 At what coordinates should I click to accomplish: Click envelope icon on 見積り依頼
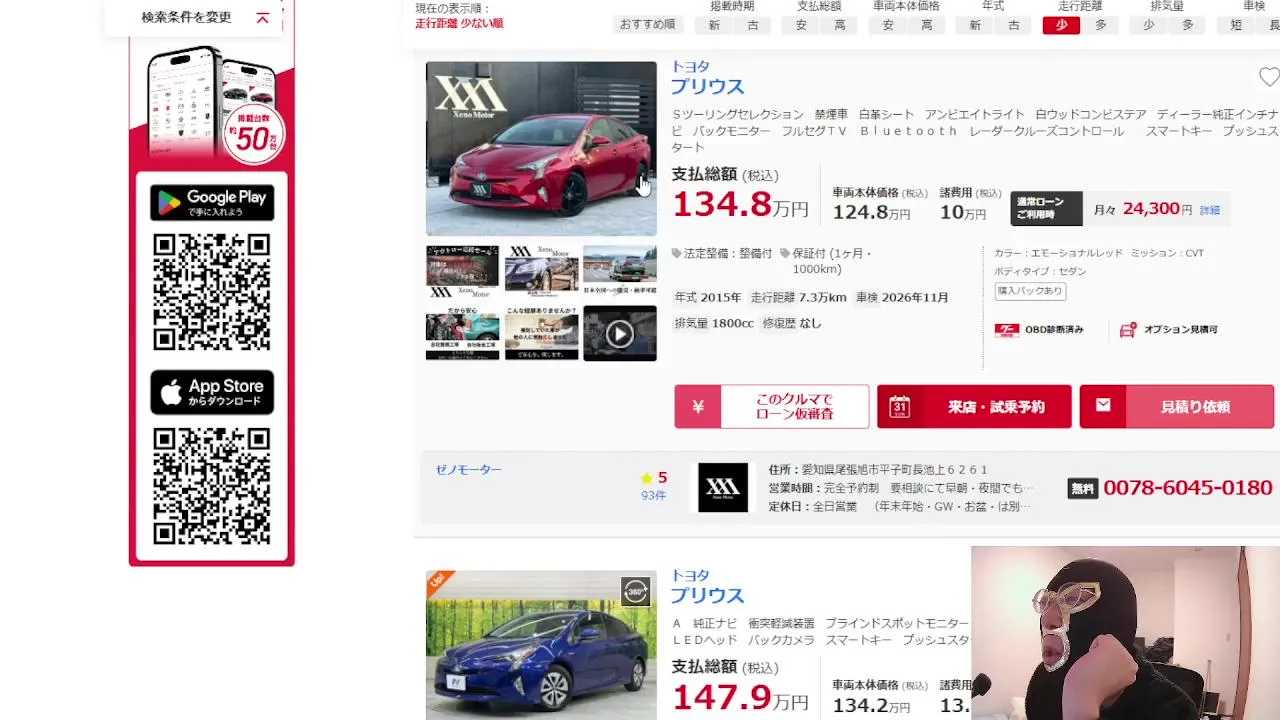1103,405
